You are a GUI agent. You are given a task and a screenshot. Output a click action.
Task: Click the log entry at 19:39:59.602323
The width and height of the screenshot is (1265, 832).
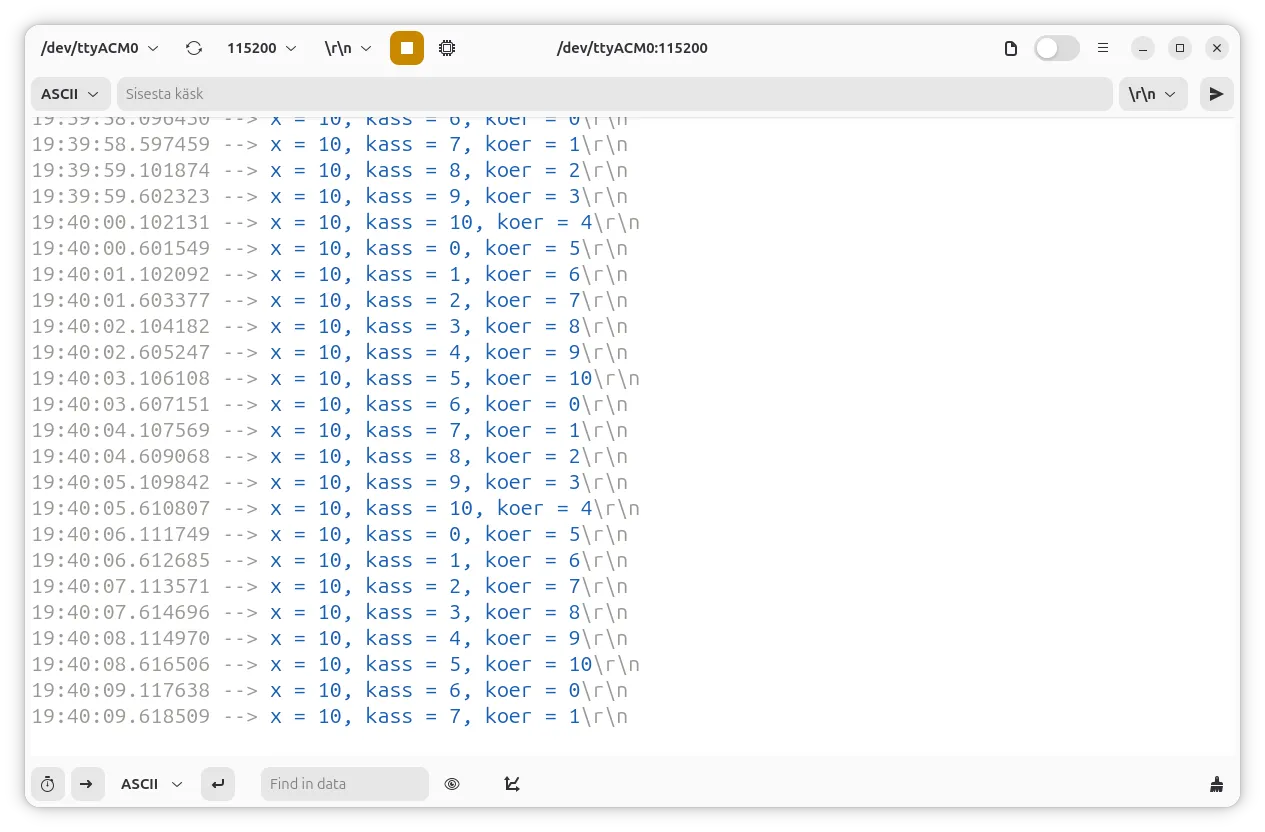(330, 196)
